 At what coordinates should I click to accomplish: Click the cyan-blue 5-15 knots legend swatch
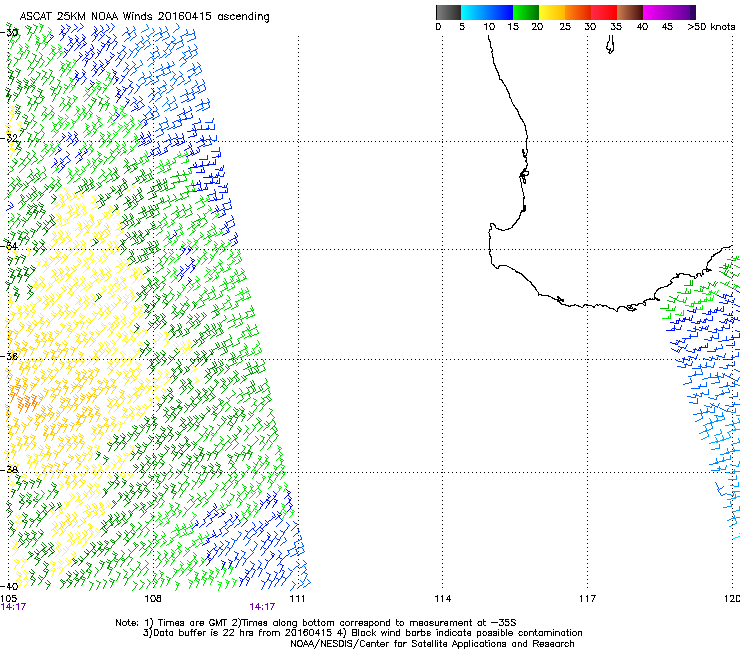point(487,12)
